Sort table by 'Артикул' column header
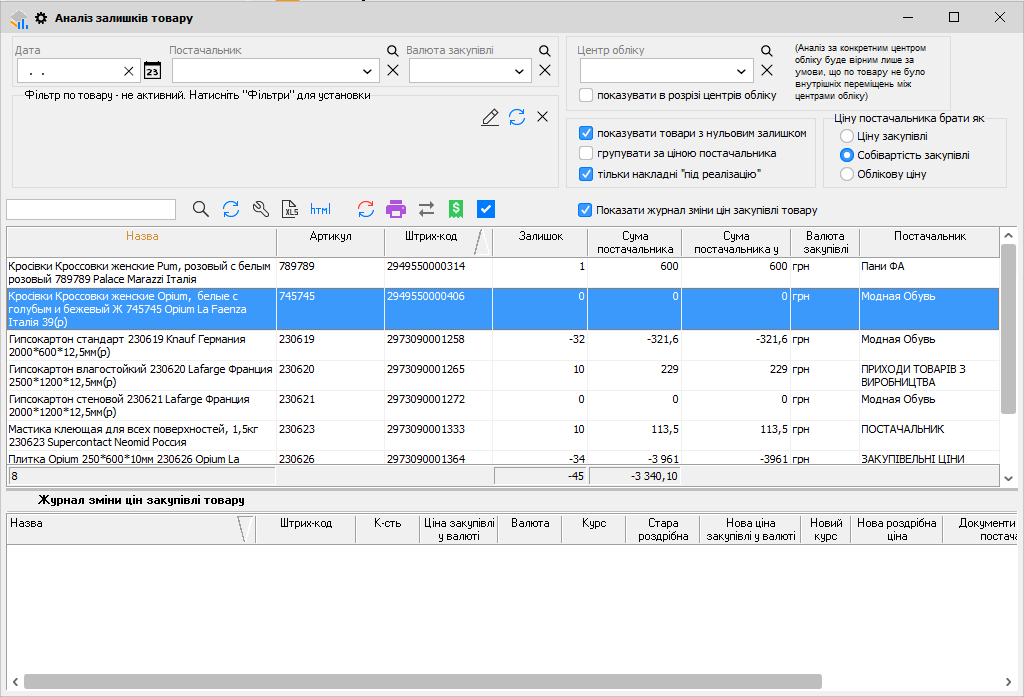The image size is (1024, 697). pyautogui.click(x=330, y=237)
